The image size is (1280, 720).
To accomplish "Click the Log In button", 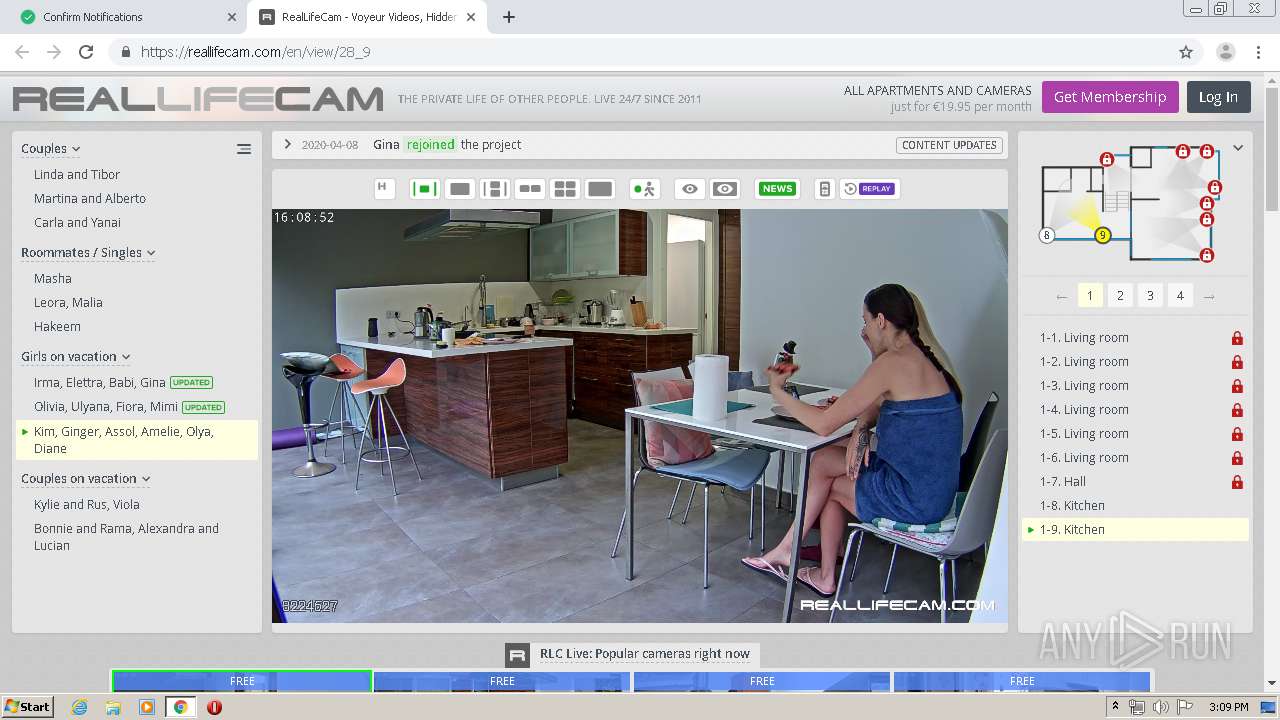I will click(1218, 97).
